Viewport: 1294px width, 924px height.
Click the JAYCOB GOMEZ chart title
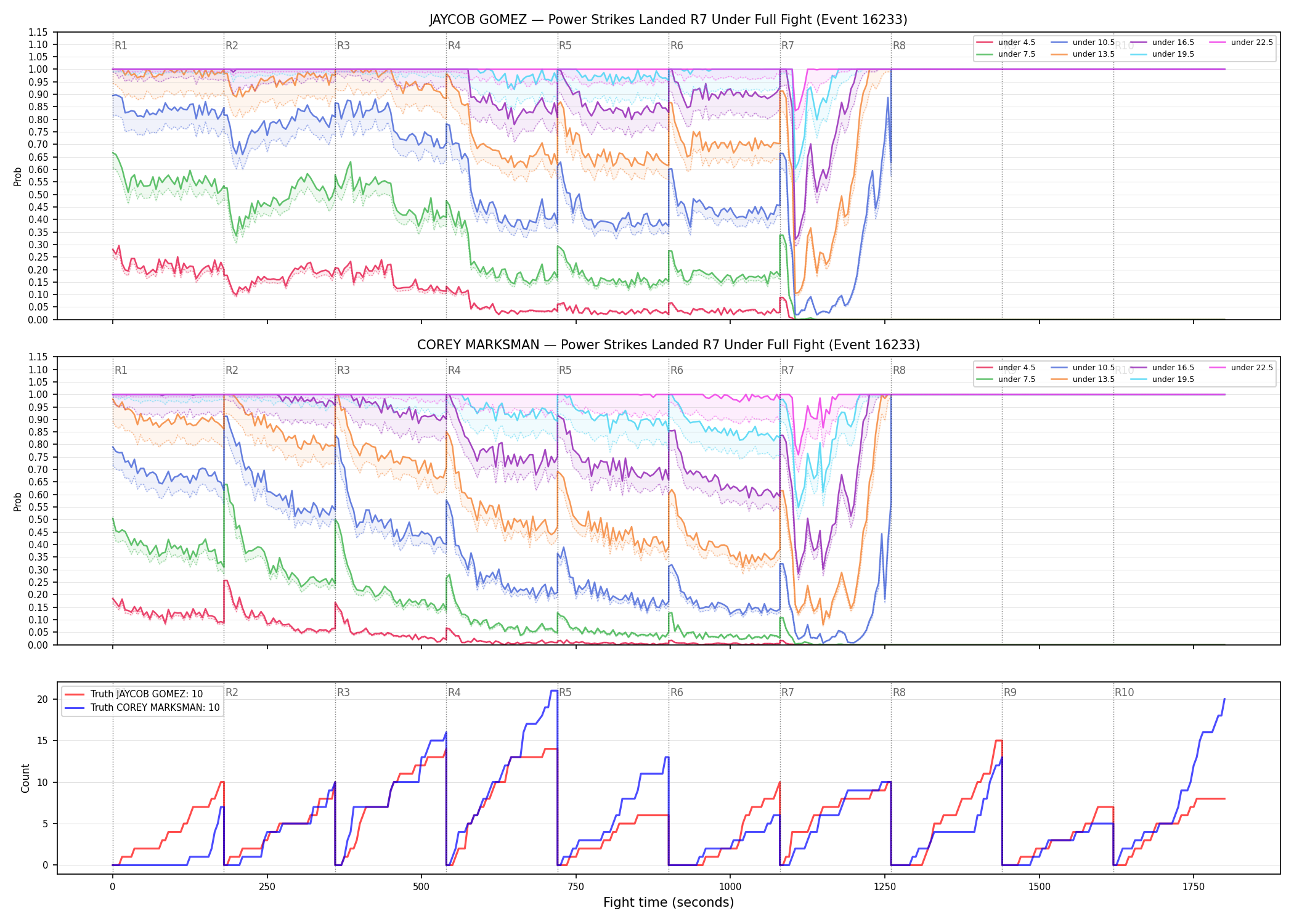(x=668, y=20)
